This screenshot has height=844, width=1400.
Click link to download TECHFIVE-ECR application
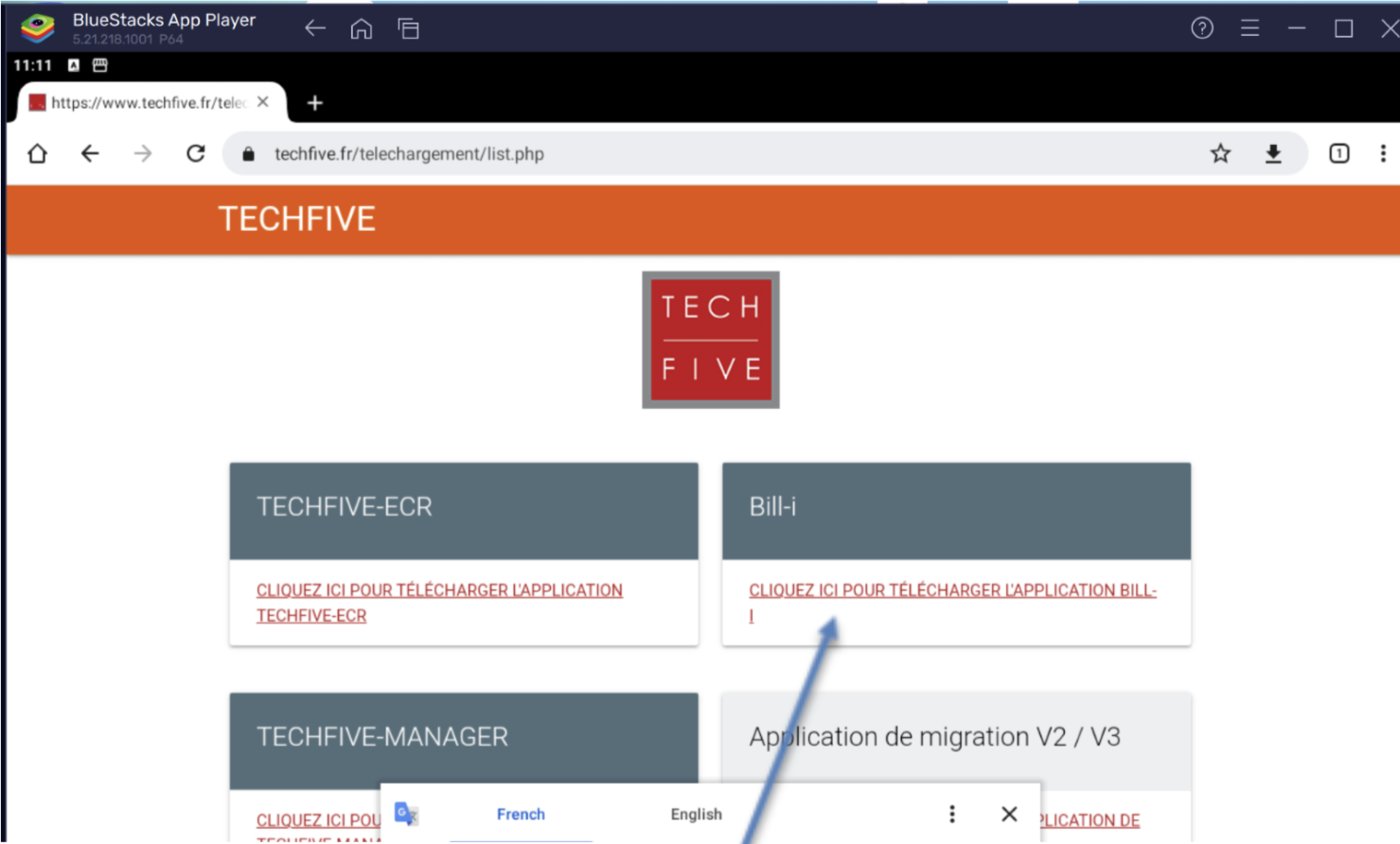click(439, 603)
